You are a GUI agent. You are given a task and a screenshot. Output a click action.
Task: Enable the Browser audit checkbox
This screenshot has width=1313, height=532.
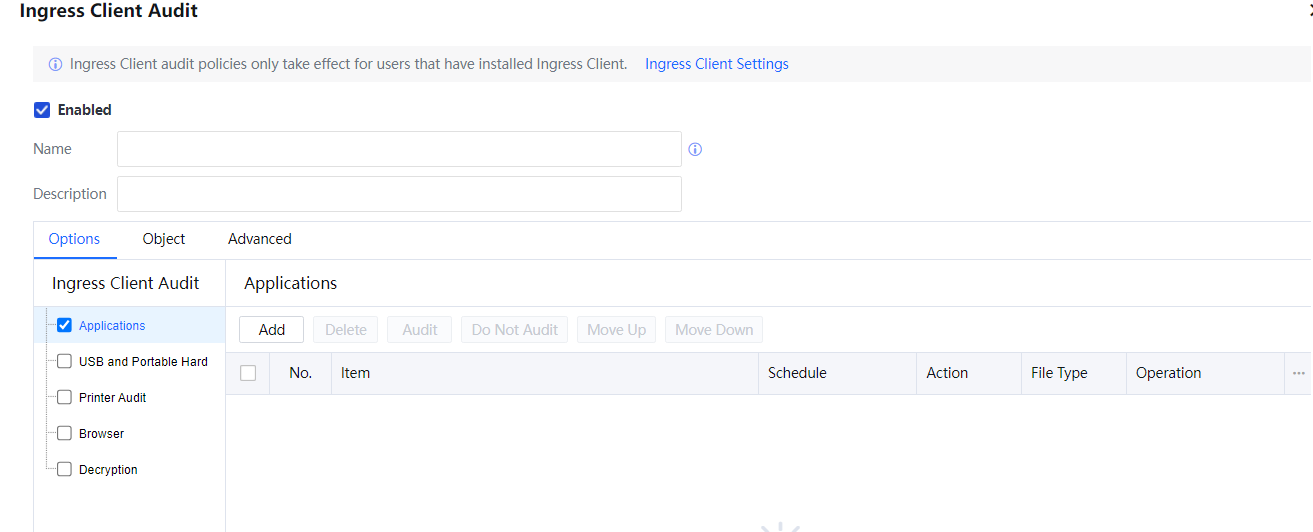65,433
